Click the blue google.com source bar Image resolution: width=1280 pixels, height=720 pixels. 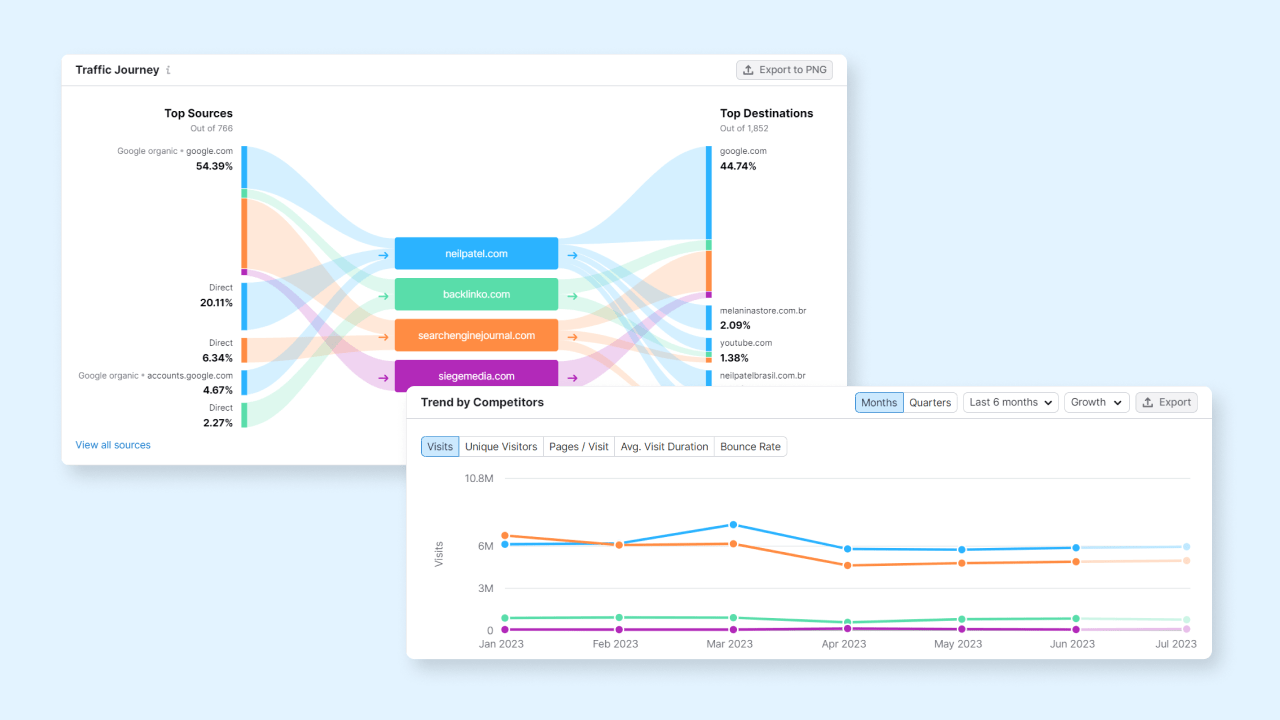coord(244,167)
